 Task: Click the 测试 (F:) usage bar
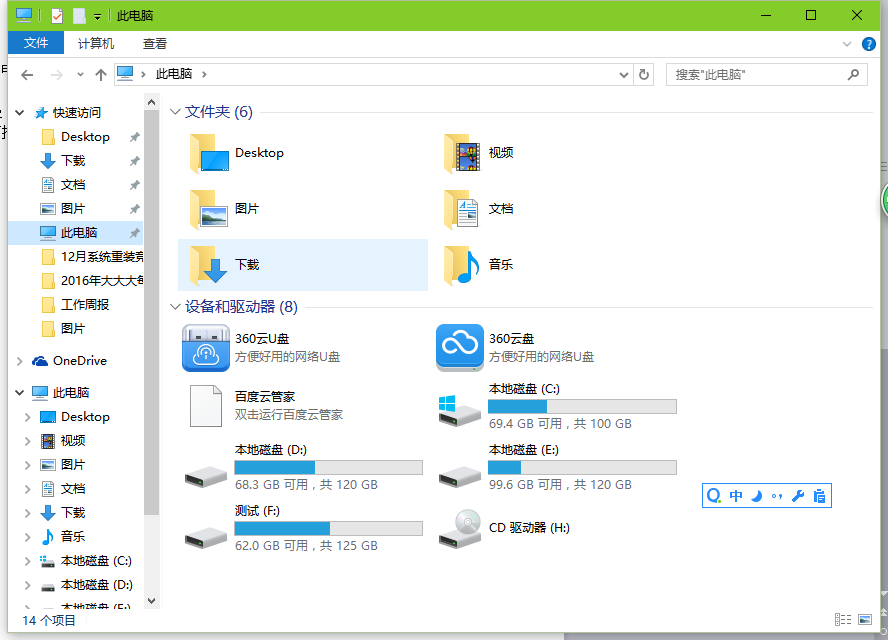328,528
